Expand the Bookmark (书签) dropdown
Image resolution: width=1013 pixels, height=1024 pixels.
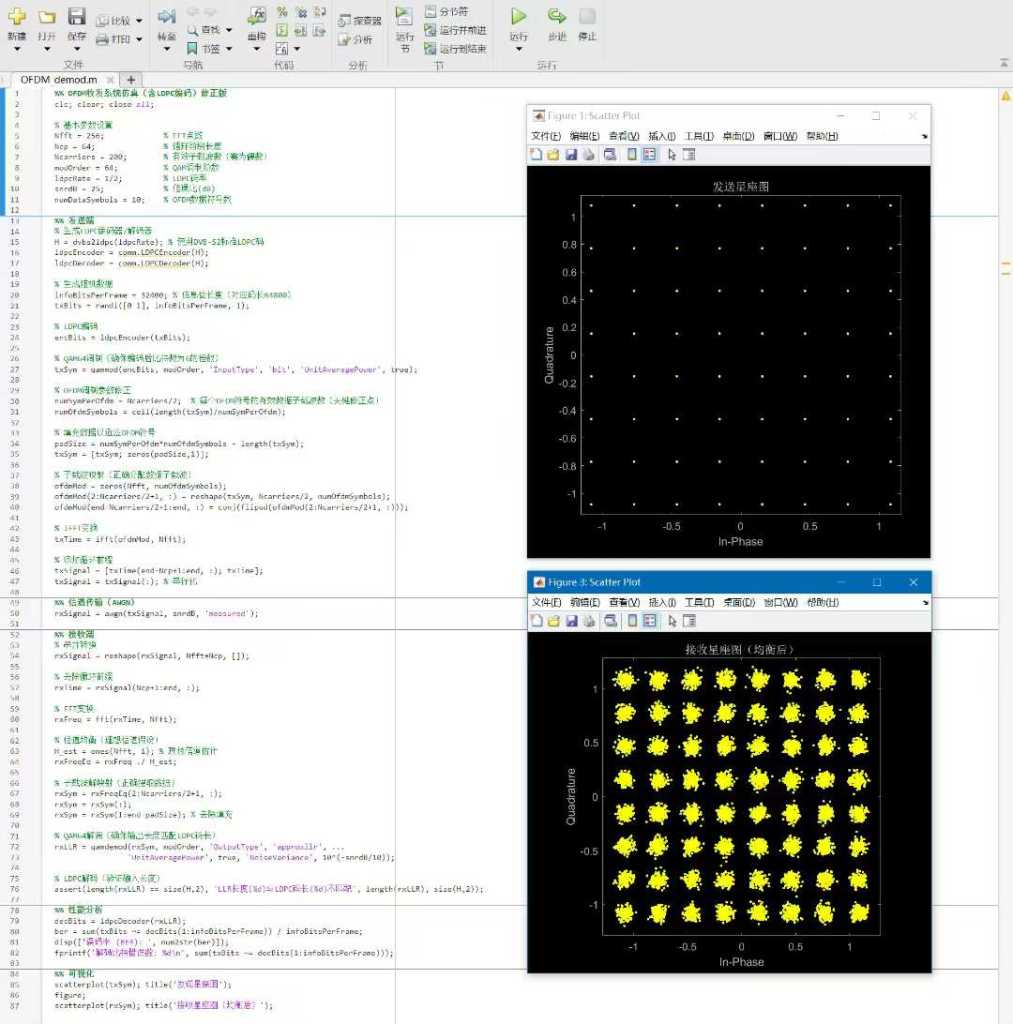click(x=228, y=48)
